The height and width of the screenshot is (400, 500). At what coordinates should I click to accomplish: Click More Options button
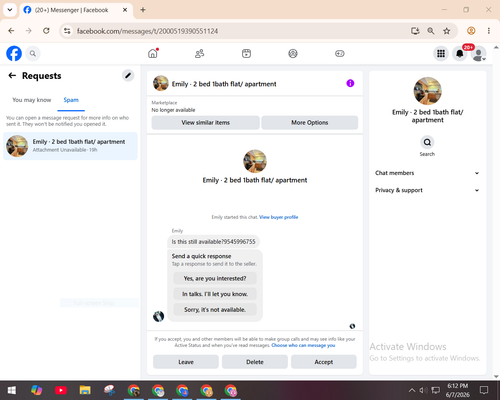coord(310,123)
